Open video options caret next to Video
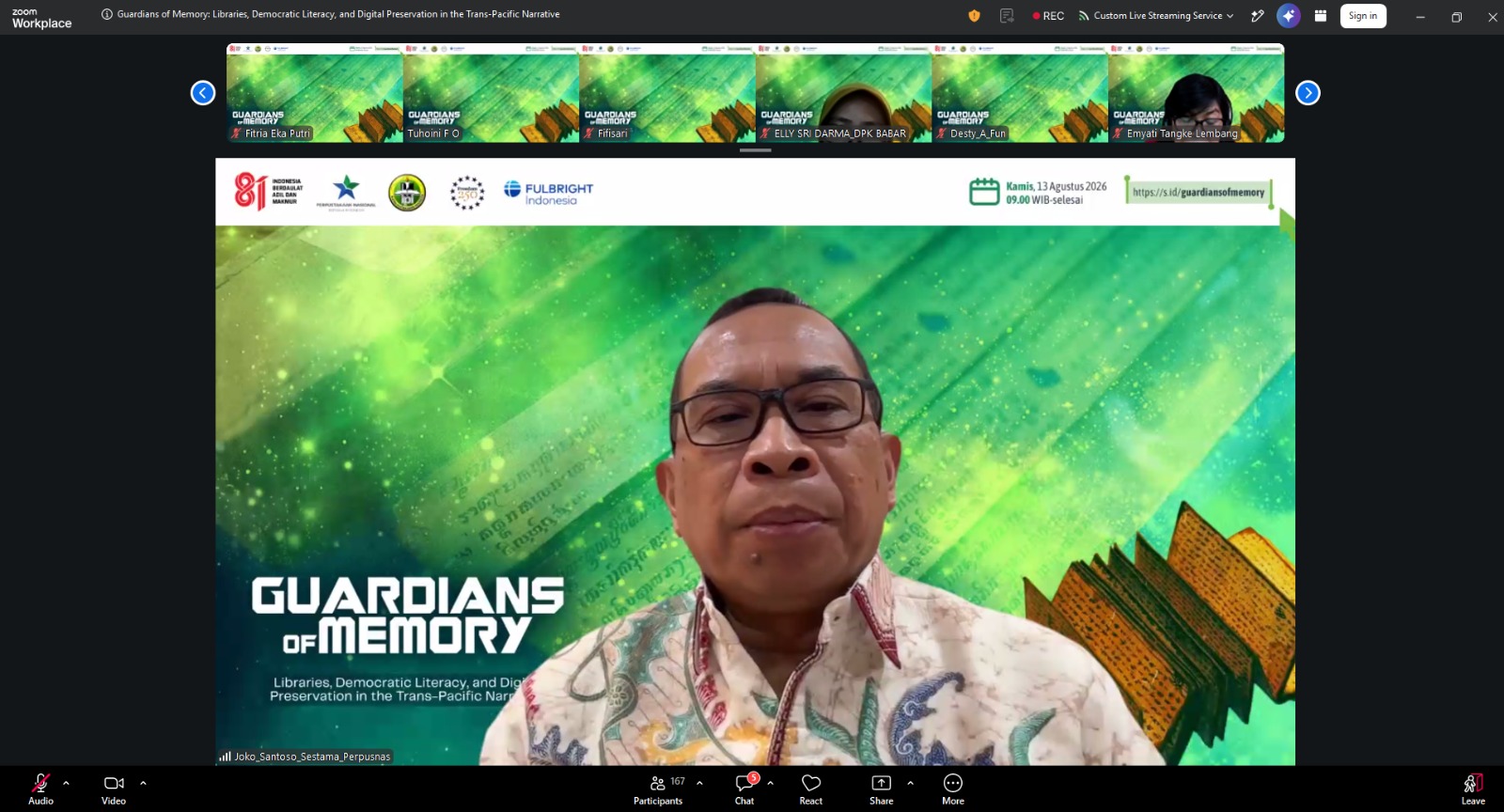The image size is (1504, 812). [x=143, y=783]
